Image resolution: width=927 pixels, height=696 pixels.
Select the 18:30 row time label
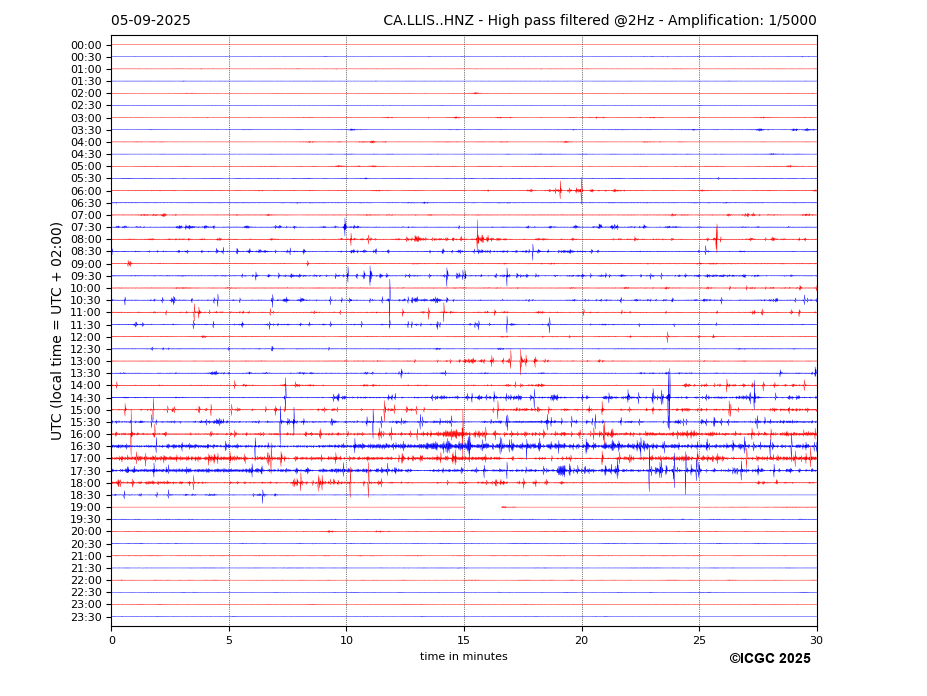[86, 496]
